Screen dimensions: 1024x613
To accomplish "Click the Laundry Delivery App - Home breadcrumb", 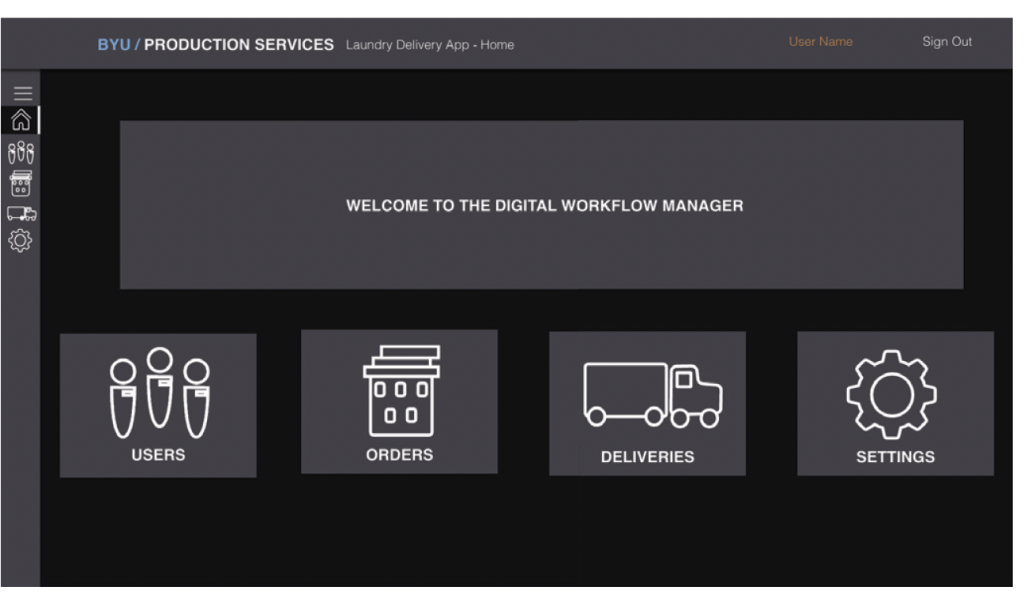I will [x=429, y=45].
